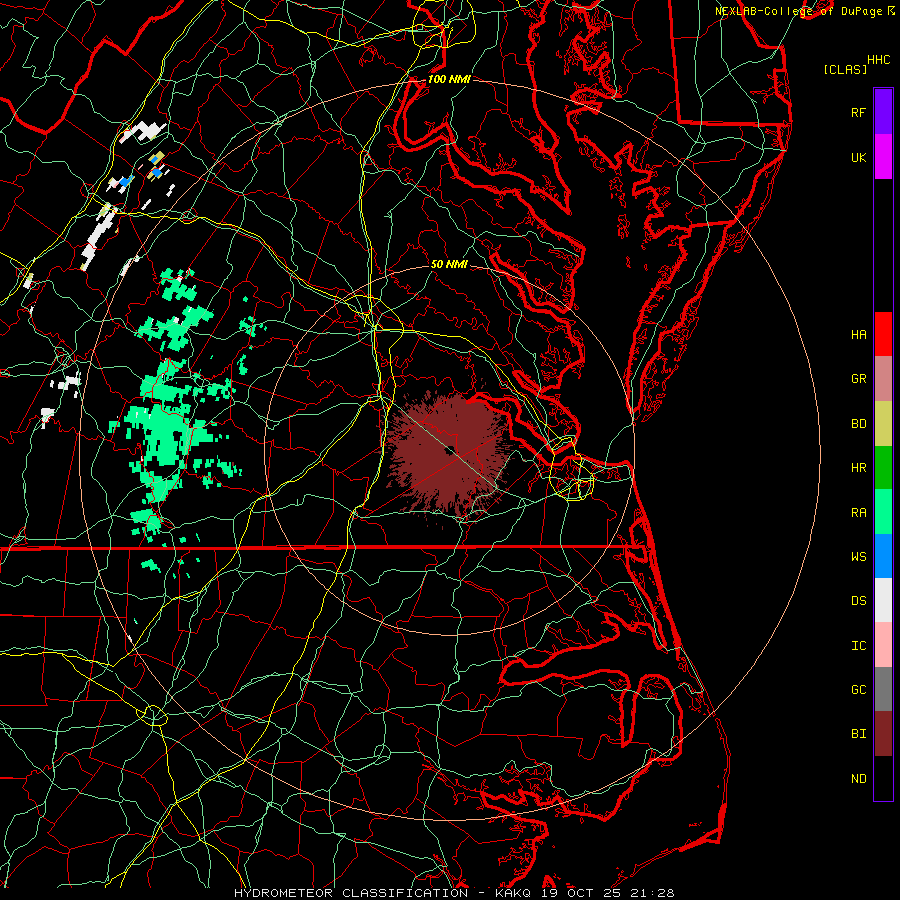Click the HA legend label
This screenshot has width=900, height=900.
[x=858, y=334]
